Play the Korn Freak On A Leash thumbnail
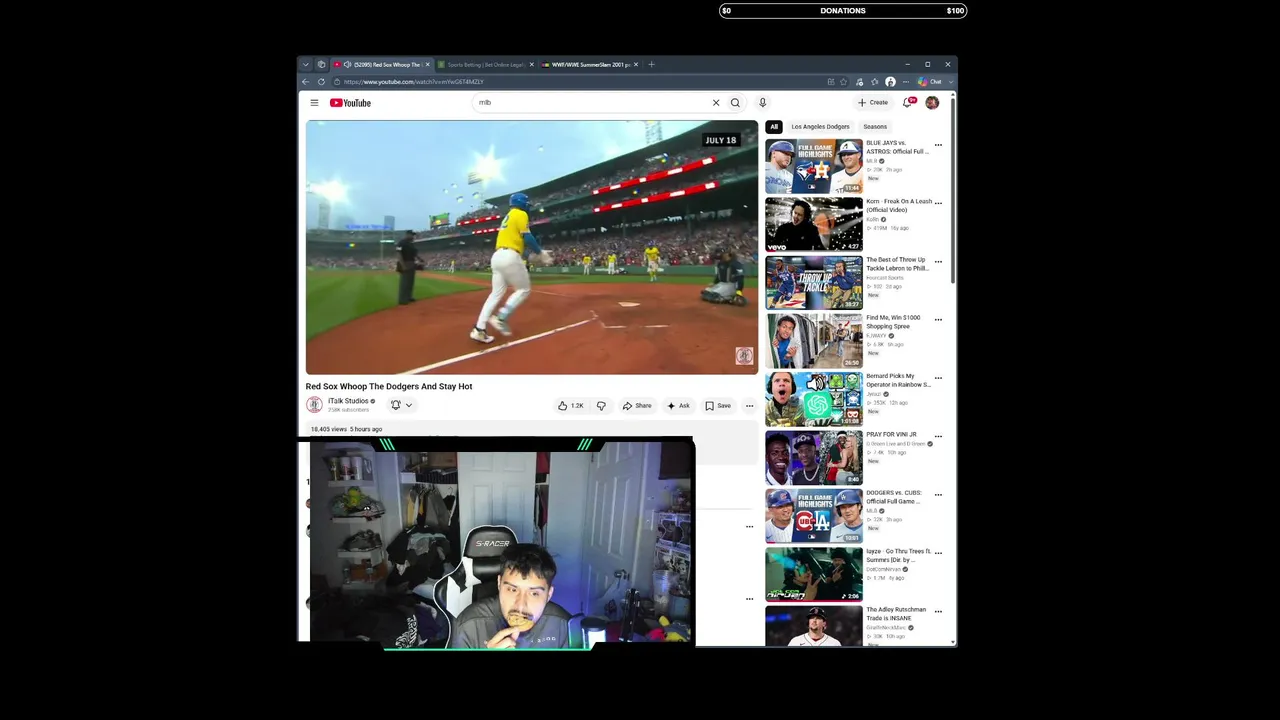The height and width of the screenshot is (720, 1280). [814, 224]
